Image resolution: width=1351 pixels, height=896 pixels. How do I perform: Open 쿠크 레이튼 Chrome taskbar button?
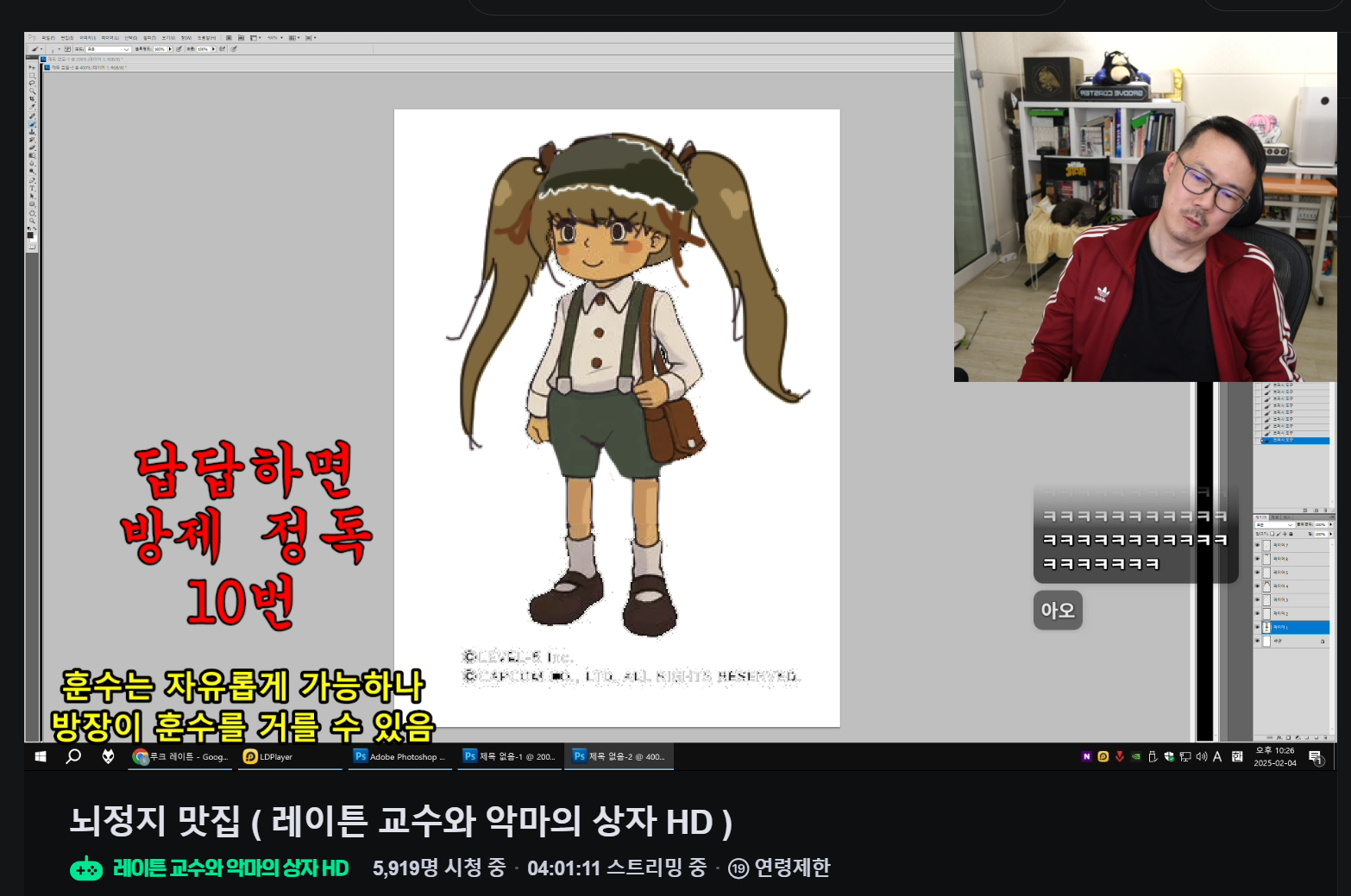pos(181,756)
